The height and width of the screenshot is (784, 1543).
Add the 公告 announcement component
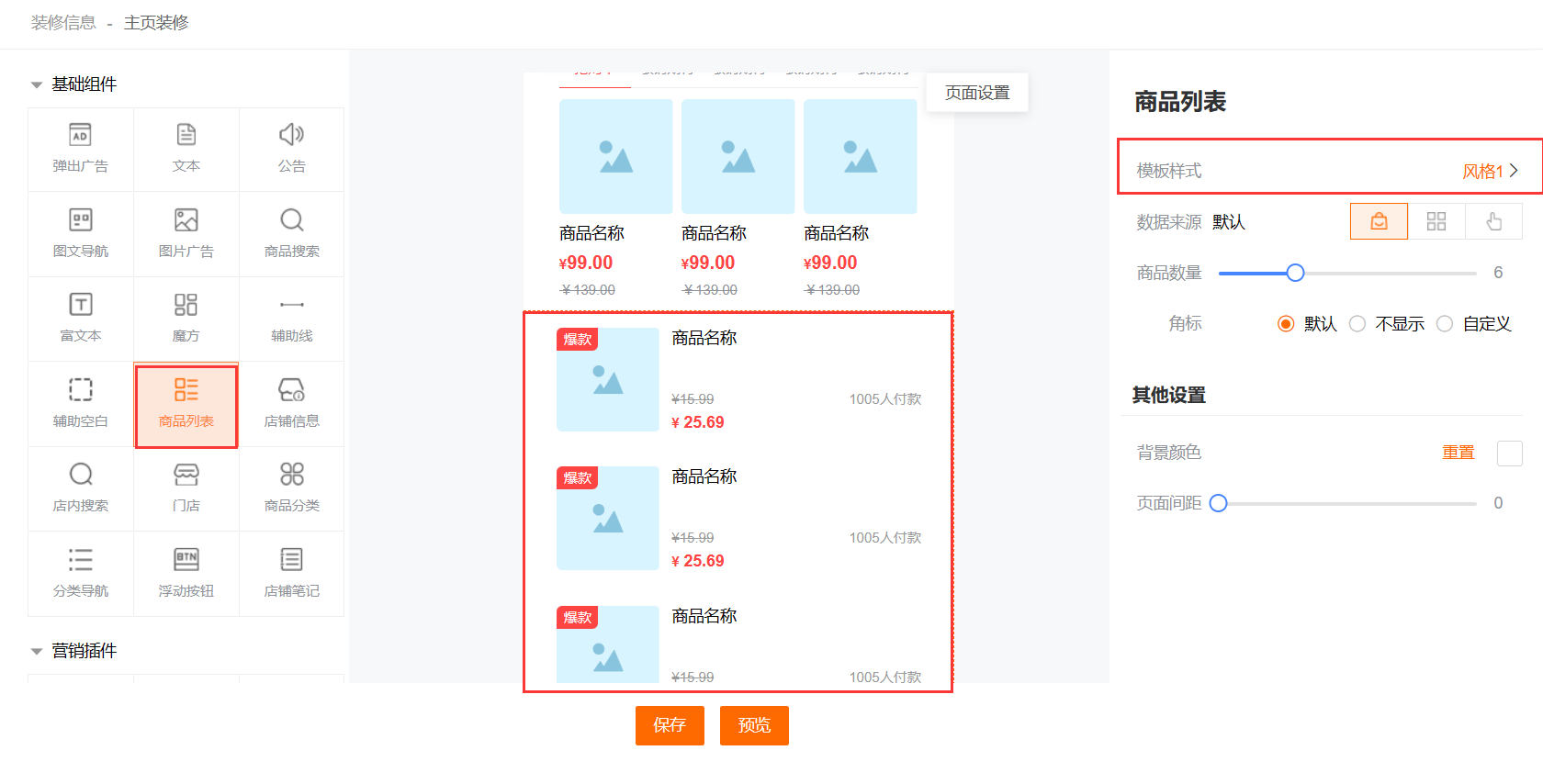[x=292, y=150]
